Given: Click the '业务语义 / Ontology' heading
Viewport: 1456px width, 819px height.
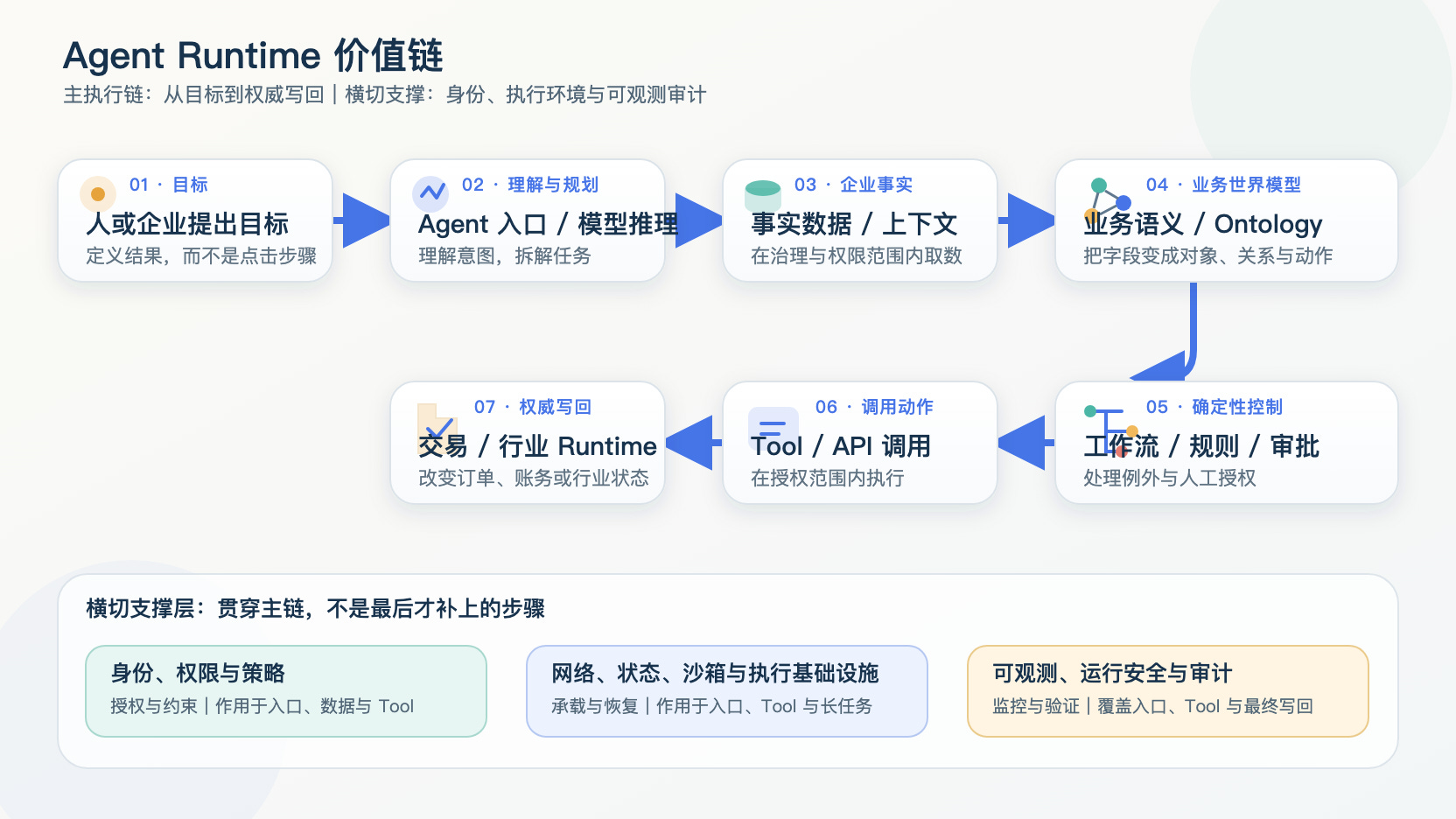Looking at the screenshot, I should tap(1203, 224).
